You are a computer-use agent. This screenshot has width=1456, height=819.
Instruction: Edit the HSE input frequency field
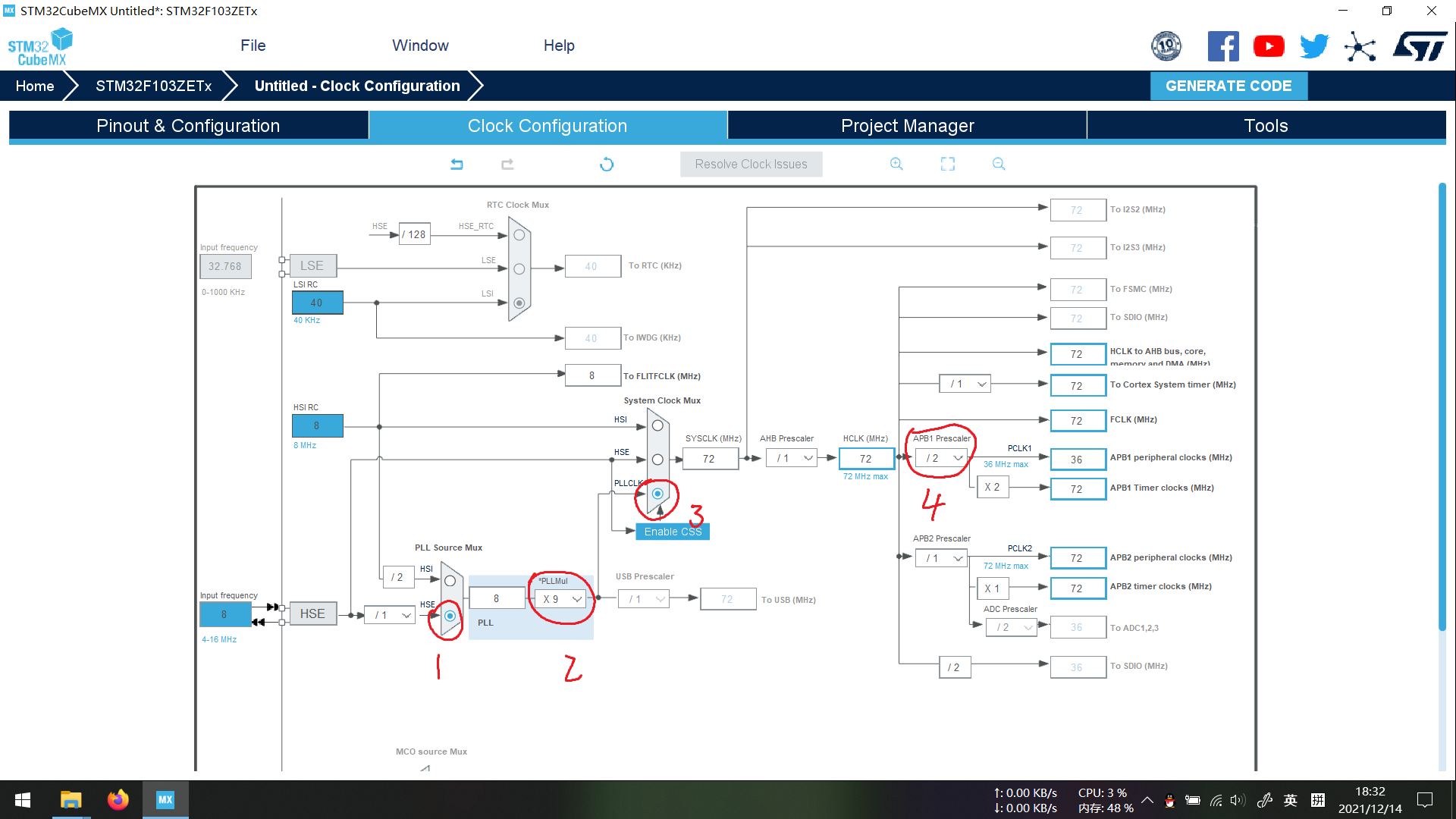(225, 614)
